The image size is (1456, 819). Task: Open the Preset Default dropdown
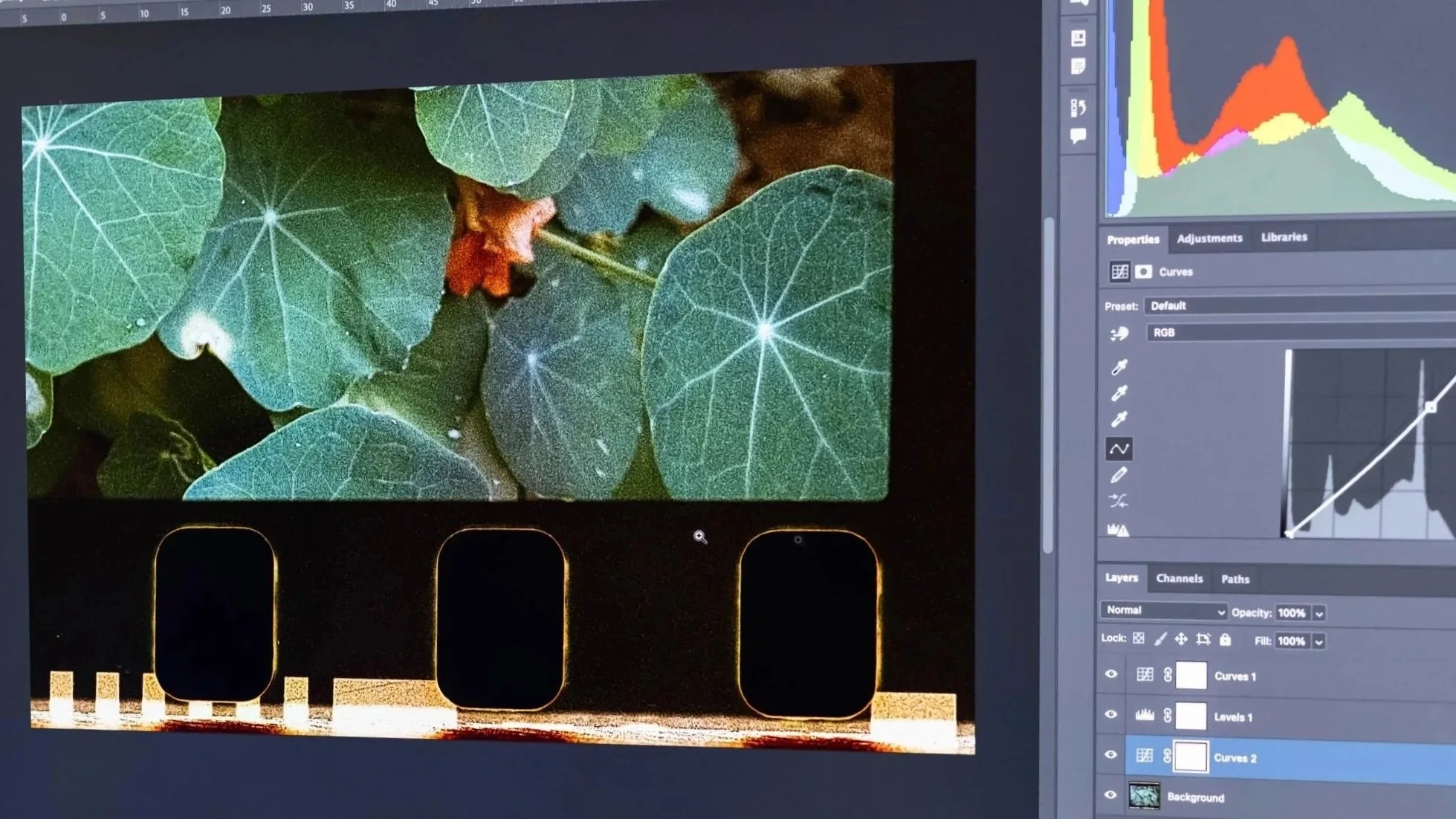pos(1299,305)
